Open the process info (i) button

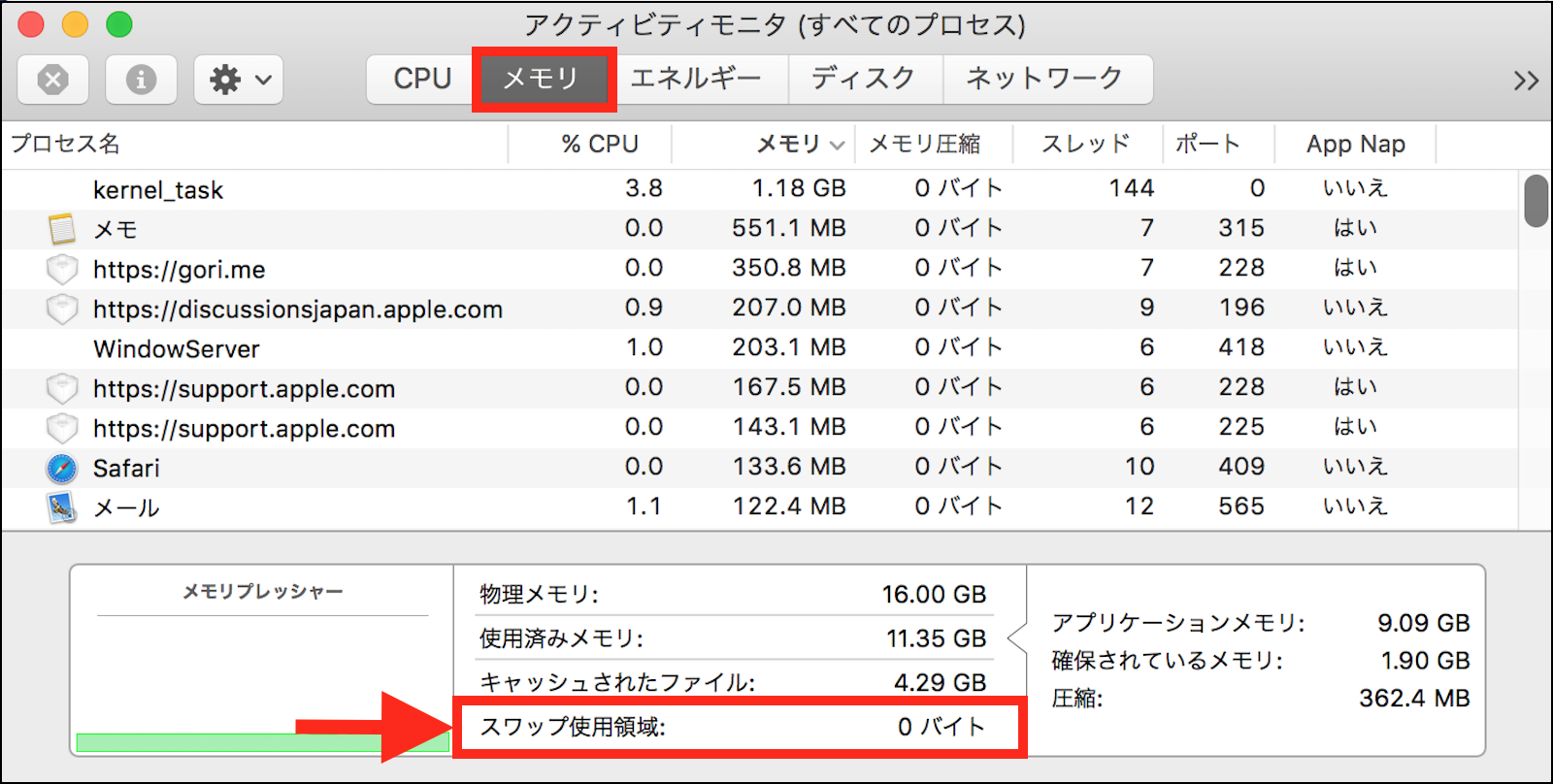[x=141, y=80]
